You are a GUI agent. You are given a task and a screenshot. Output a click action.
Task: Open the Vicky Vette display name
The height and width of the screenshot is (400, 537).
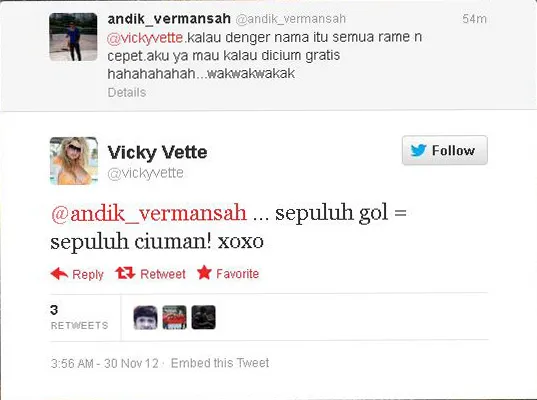pyautogui.click(x=157, y=152)
